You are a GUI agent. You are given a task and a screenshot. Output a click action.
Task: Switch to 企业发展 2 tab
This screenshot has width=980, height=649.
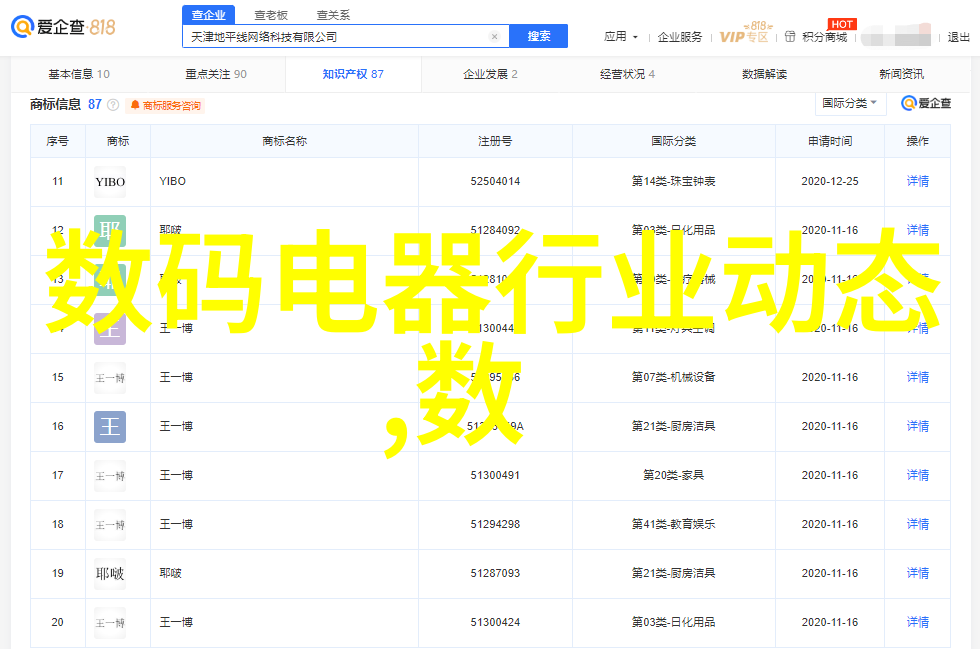pyautogui.click(x=490, y=74)
